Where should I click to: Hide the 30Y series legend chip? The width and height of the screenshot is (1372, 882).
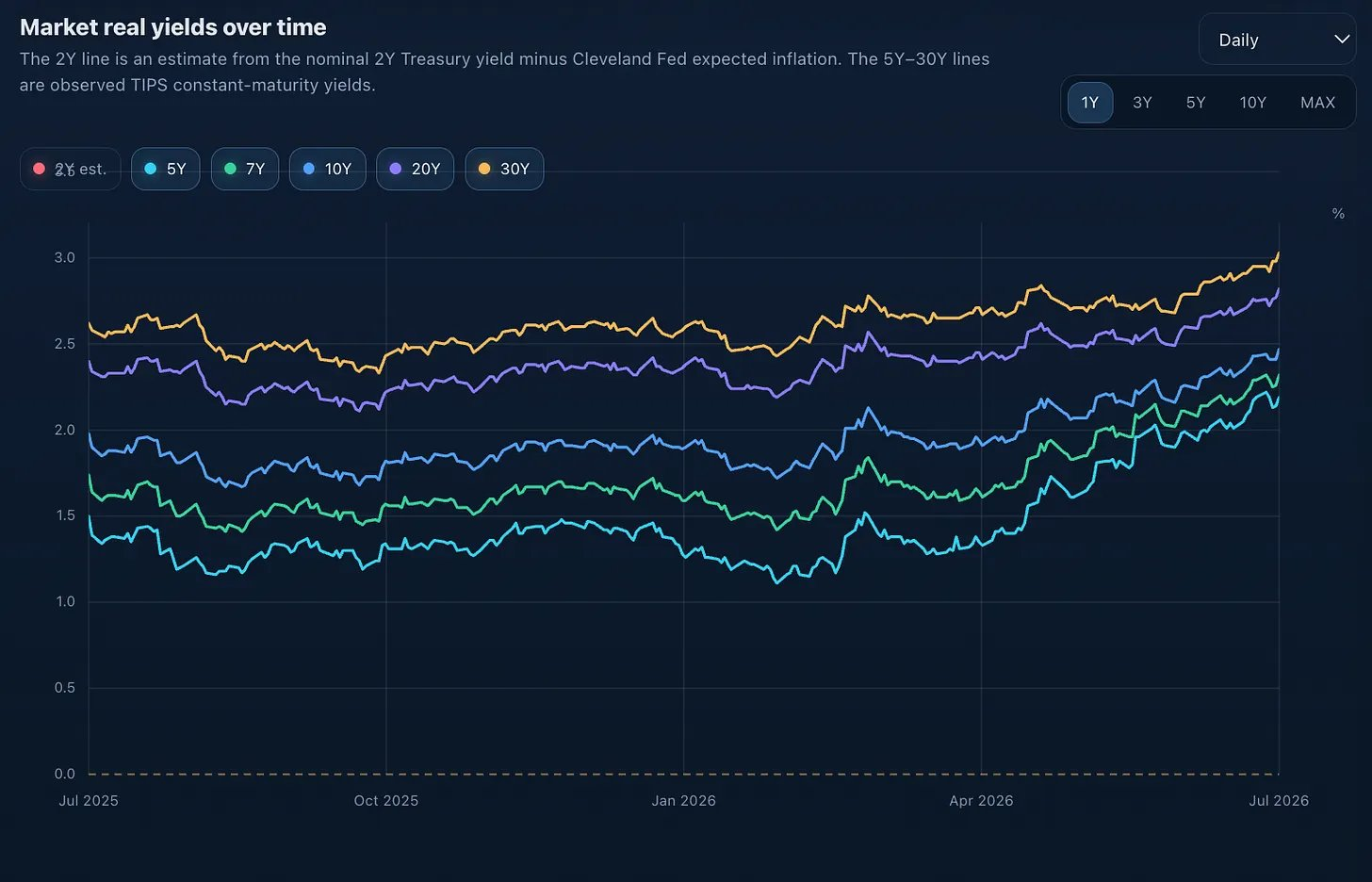click(504, 169)
